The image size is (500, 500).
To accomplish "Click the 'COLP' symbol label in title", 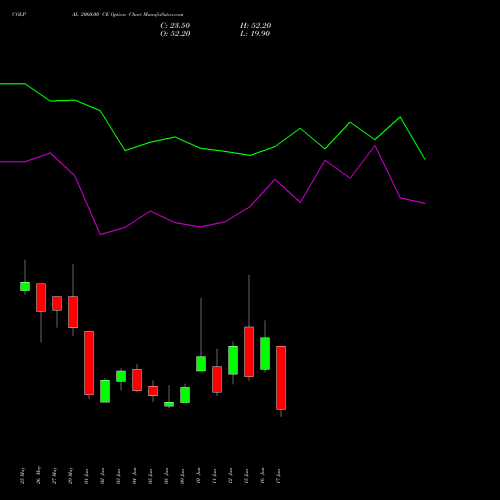I will [x=19, y=15].
